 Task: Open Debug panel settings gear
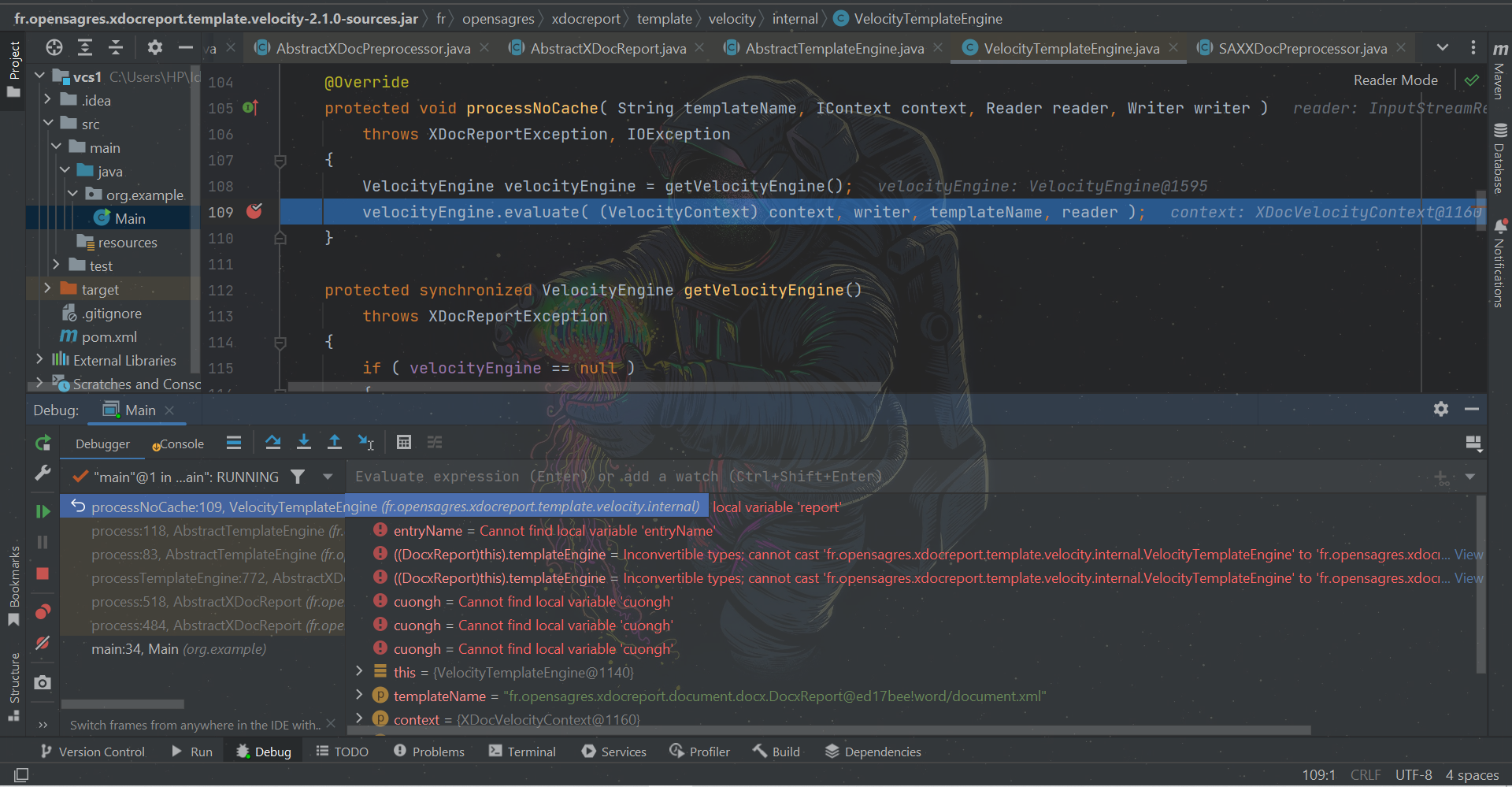[x=1441, y=409]
